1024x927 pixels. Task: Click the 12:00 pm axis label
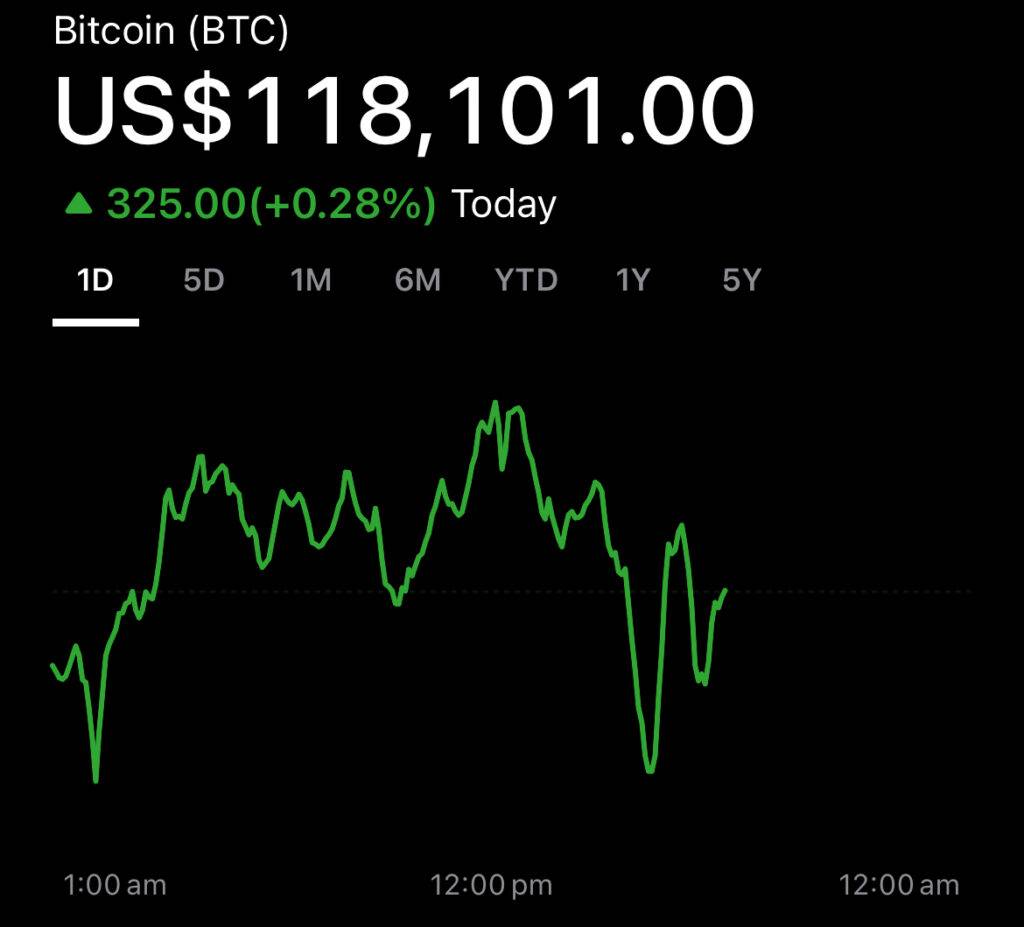coord(491,885)
